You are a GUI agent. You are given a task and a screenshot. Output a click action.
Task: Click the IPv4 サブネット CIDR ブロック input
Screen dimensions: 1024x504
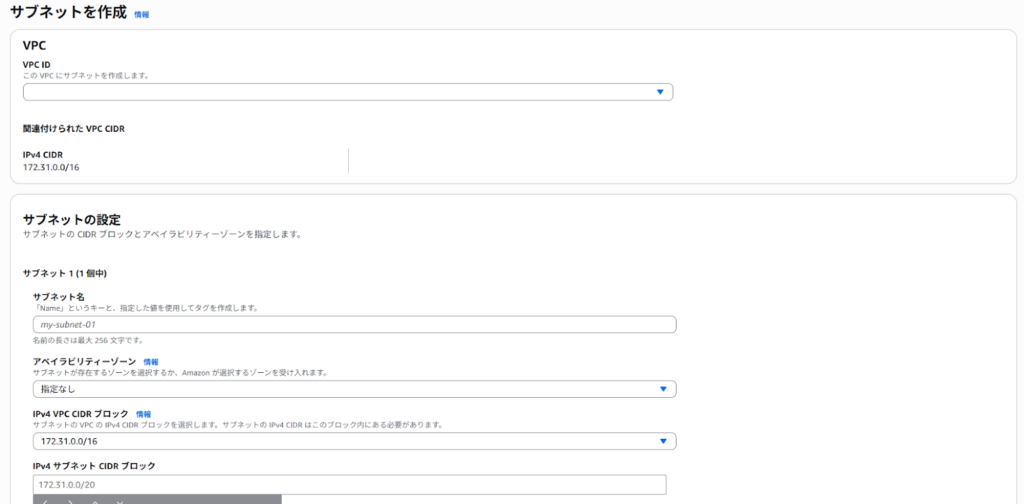coord(349,484)
